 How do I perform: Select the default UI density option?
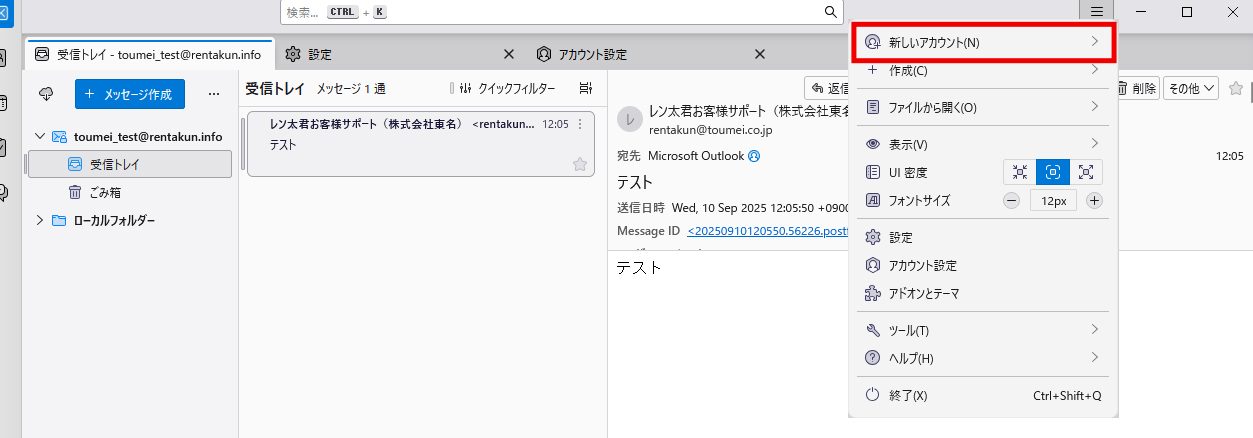point(1052,172)
